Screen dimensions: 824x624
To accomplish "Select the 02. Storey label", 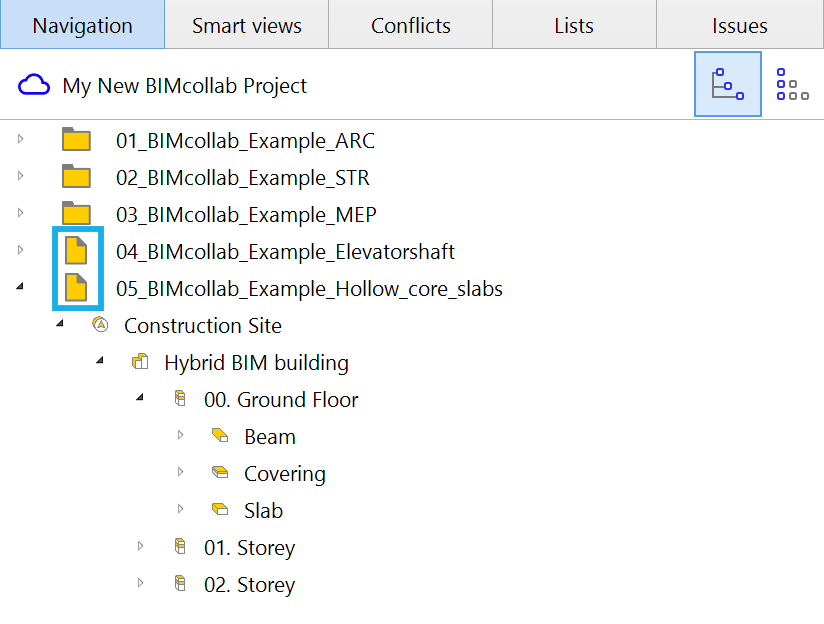I will click(x=250, y=585).
